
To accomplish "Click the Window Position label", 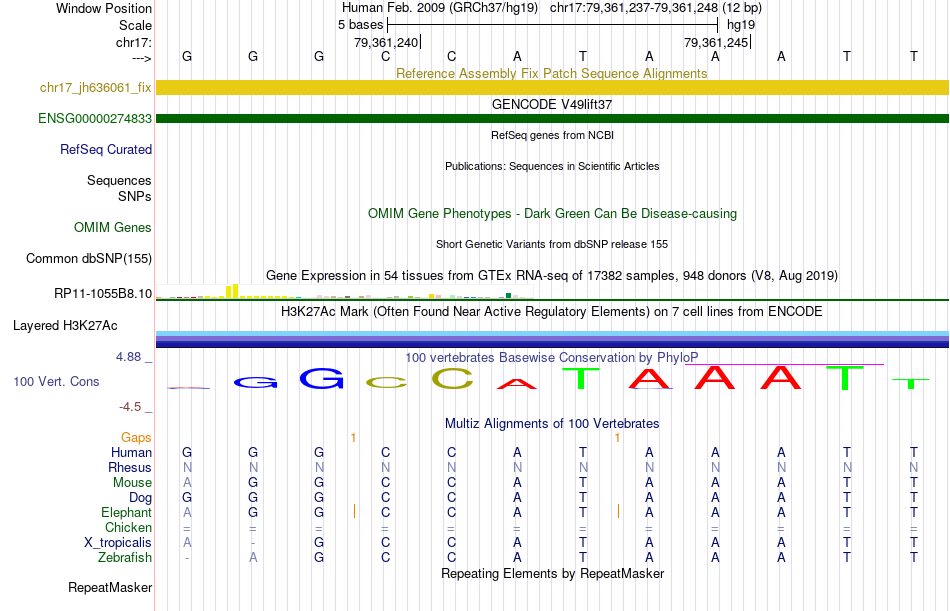I will 104,9.
